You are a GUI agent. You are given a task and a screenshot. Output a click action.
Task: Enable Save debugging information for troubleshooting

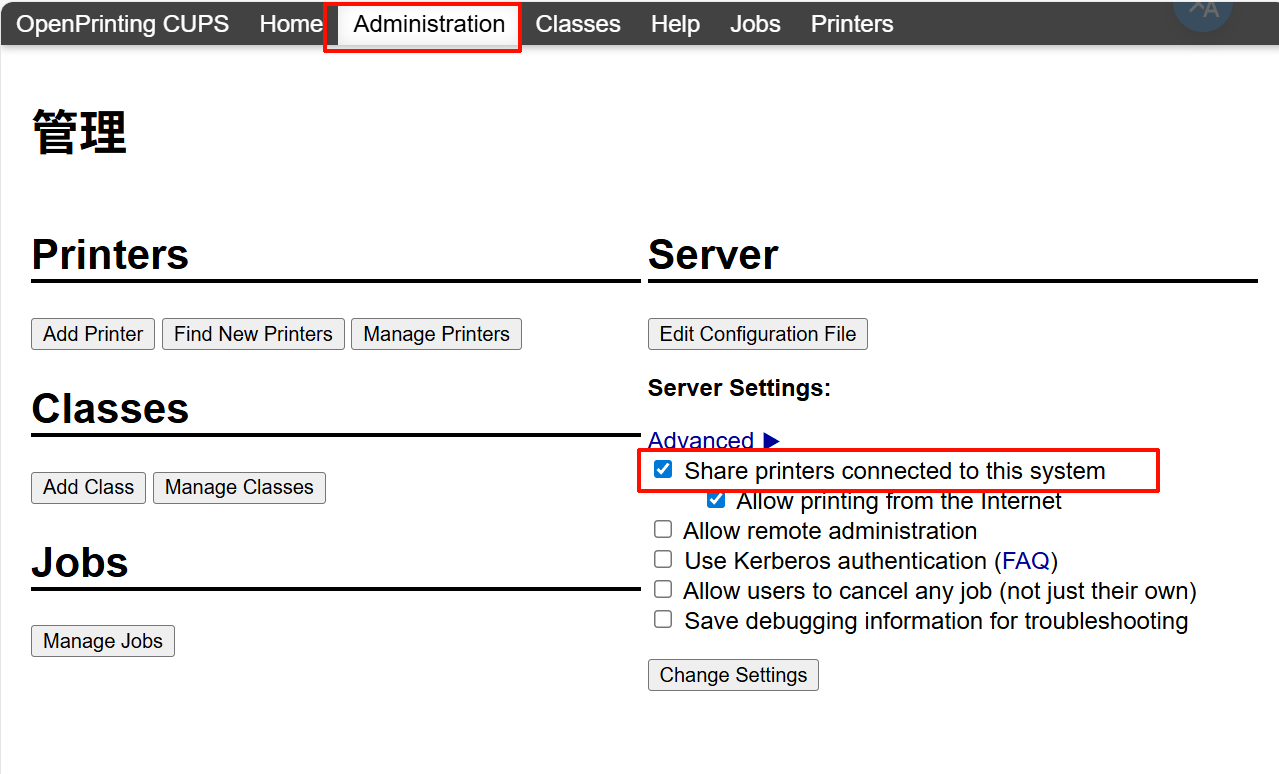click(663, 620)
